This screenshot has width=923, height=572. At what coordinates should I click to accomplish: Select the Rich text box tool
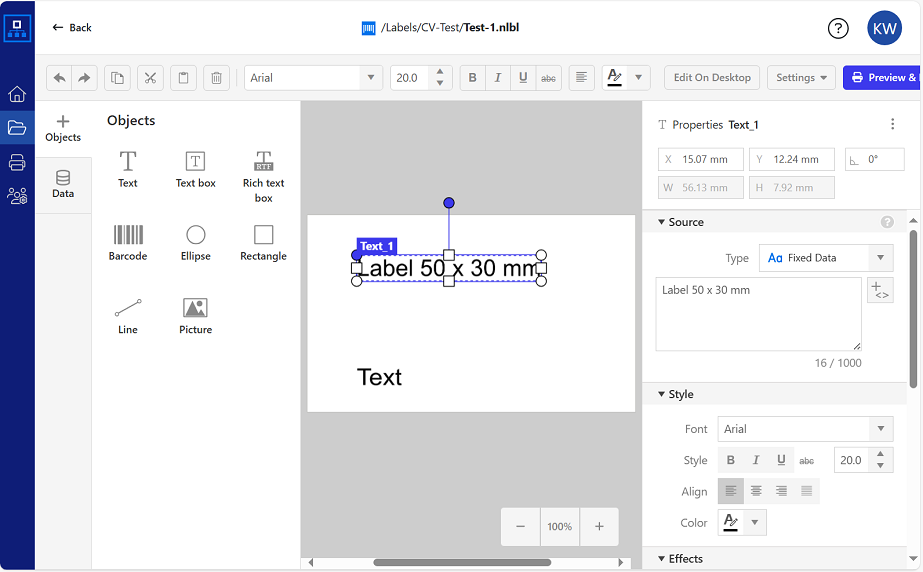[263, 176]
